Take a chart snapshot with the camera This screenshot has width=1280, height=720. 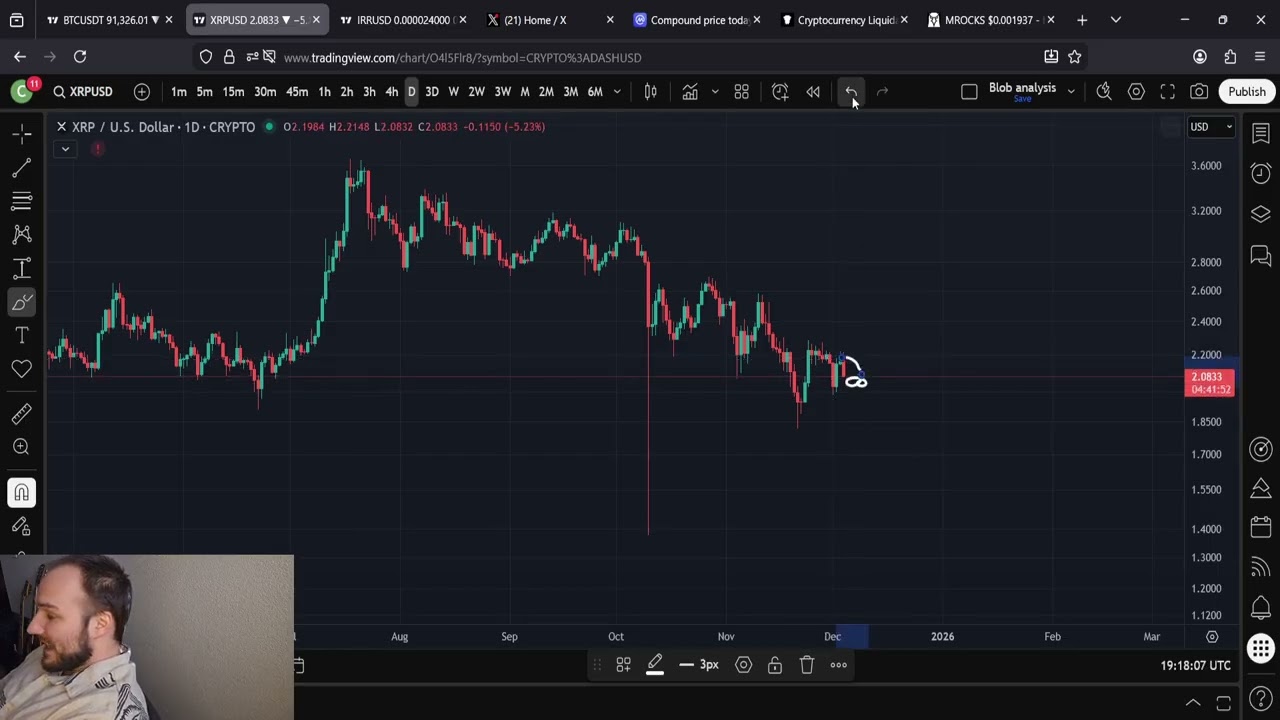point(1199,92)
